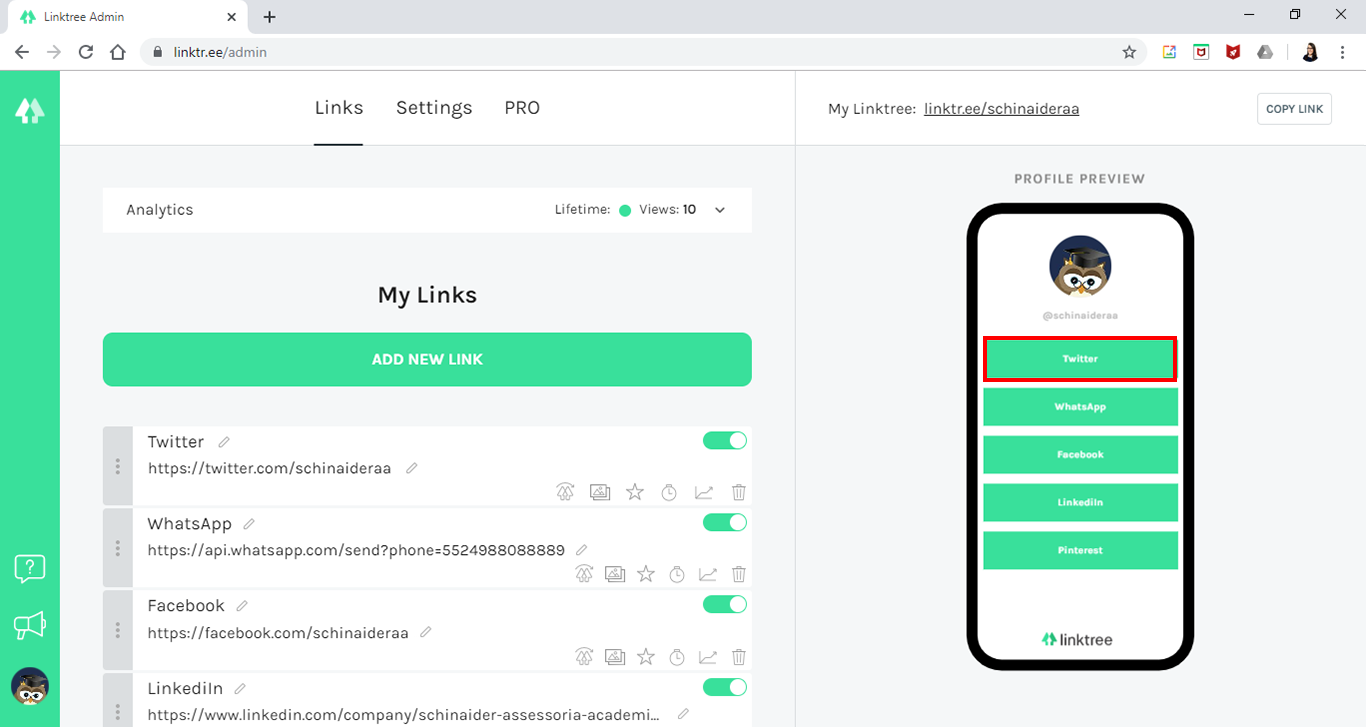View analytics chart for WhatsApp link
The height and width of the screenshot is (727, 1366).
pyautogui.click(x=708, y=574)
